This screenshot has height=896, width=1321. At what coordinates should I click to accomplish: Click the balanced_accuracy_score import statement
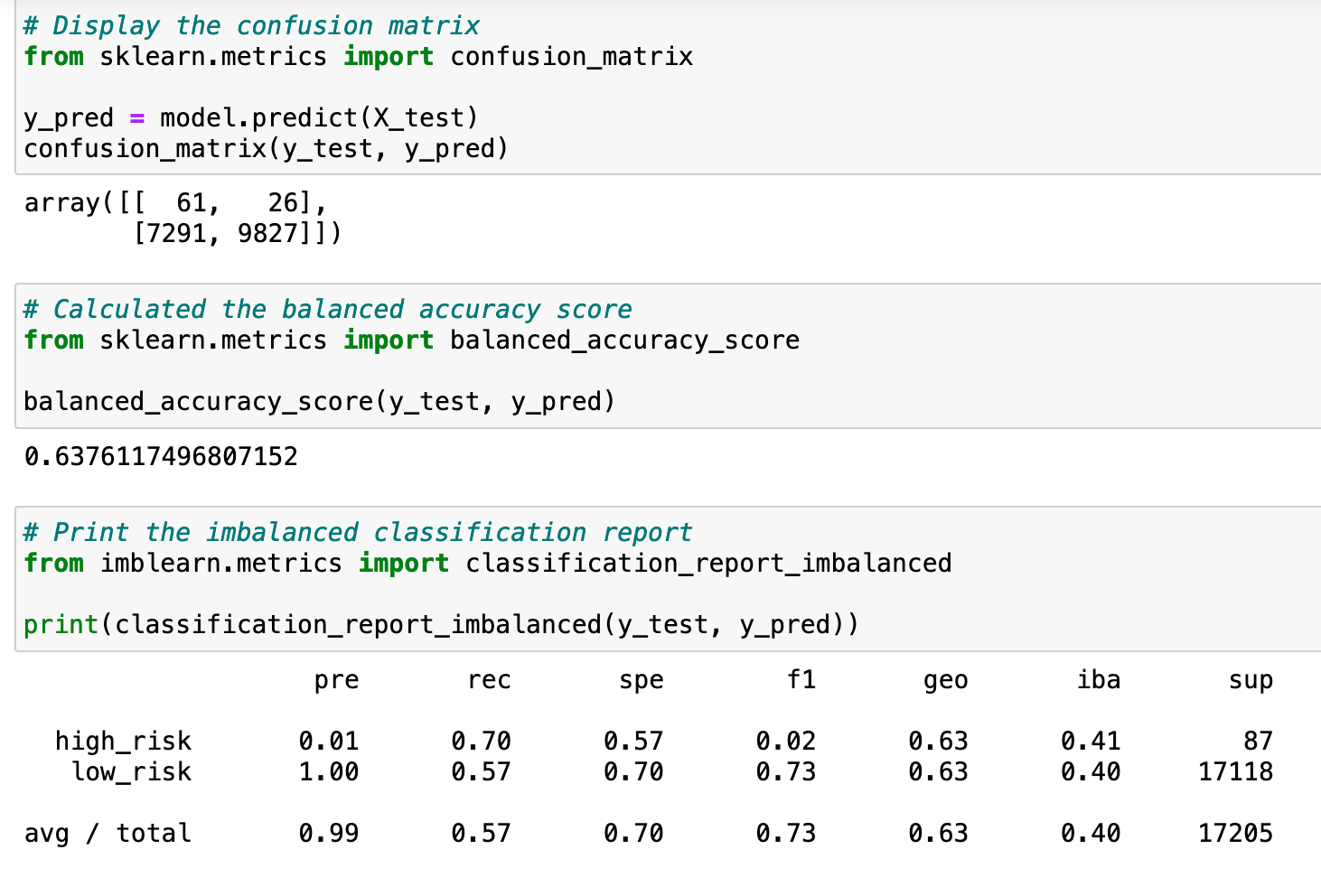pos(411,340)
